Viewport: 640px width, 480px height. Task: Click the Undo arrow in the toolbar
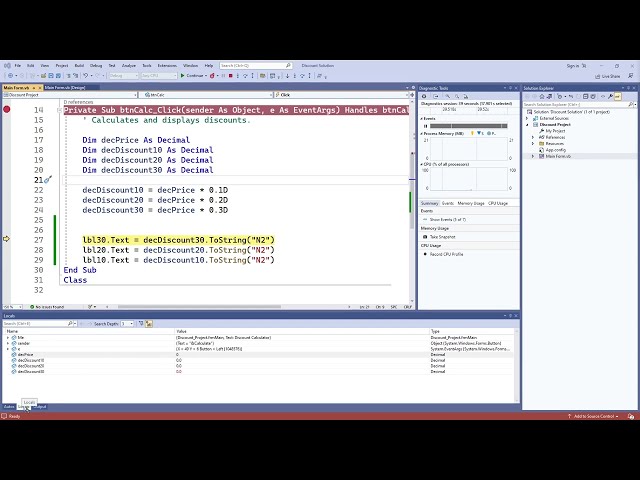[x=85, y=76]
